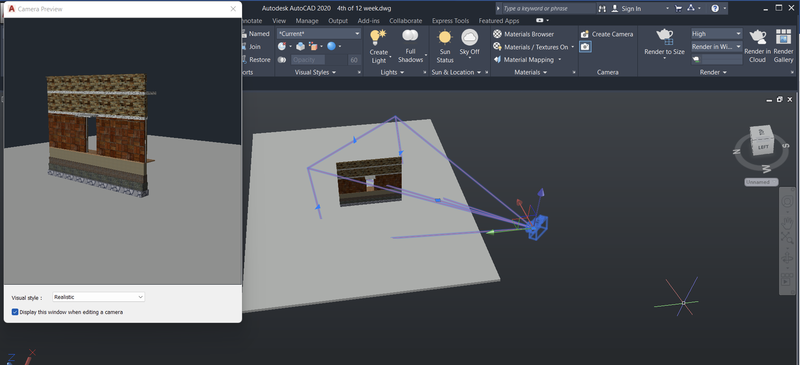The height and width of the screenshot is (365, 800).
Task: Toggle the Show Cameras icon below Create Camera
Action: (x=585, y=46)
